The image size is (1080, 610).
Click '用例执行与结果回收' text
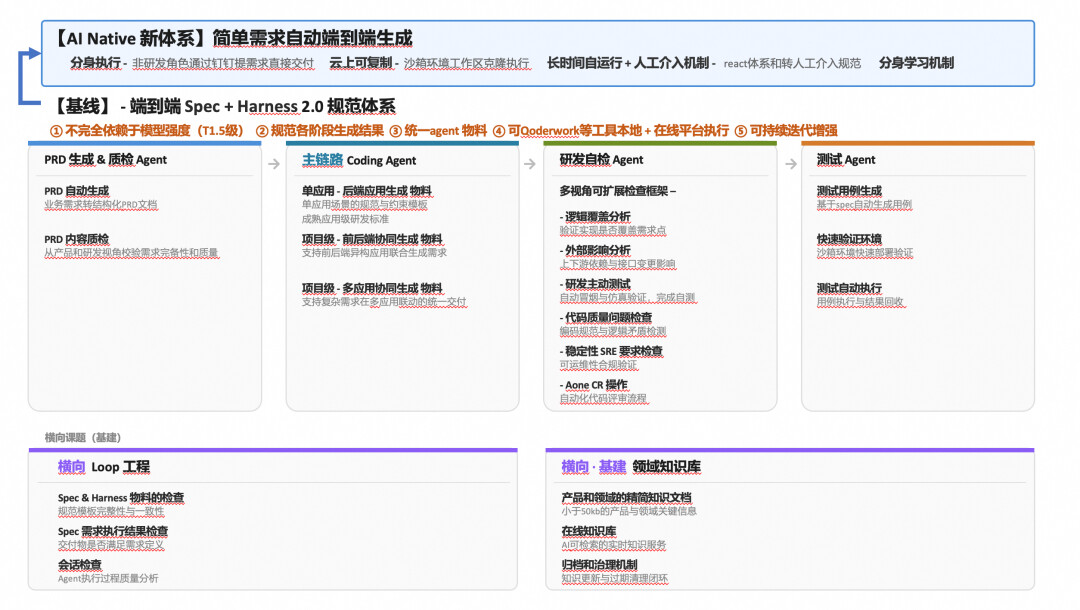pos(860,302)
